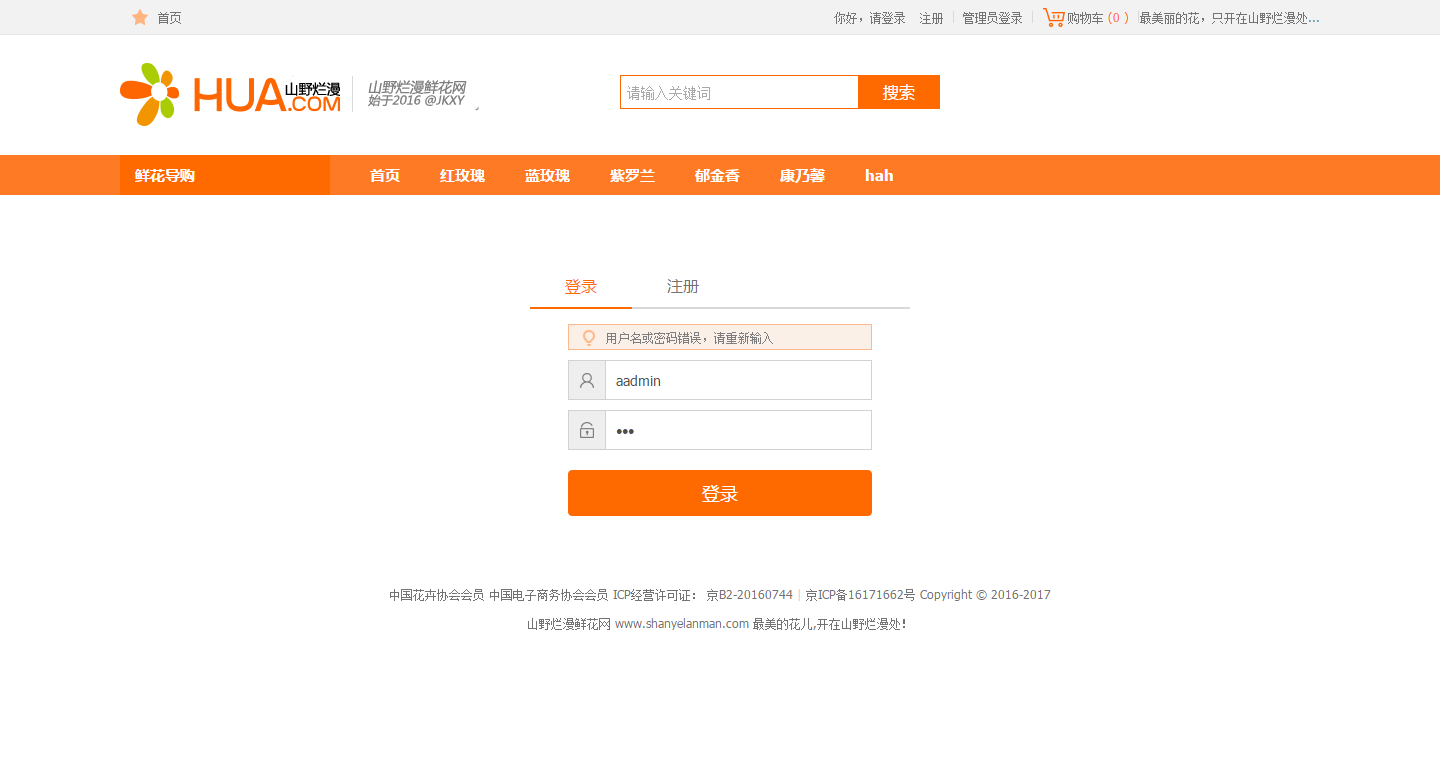Click 山野烂漫鲜花网 slogan text by logo
This screenshot has width=1440, height=775.
(416, 87)
